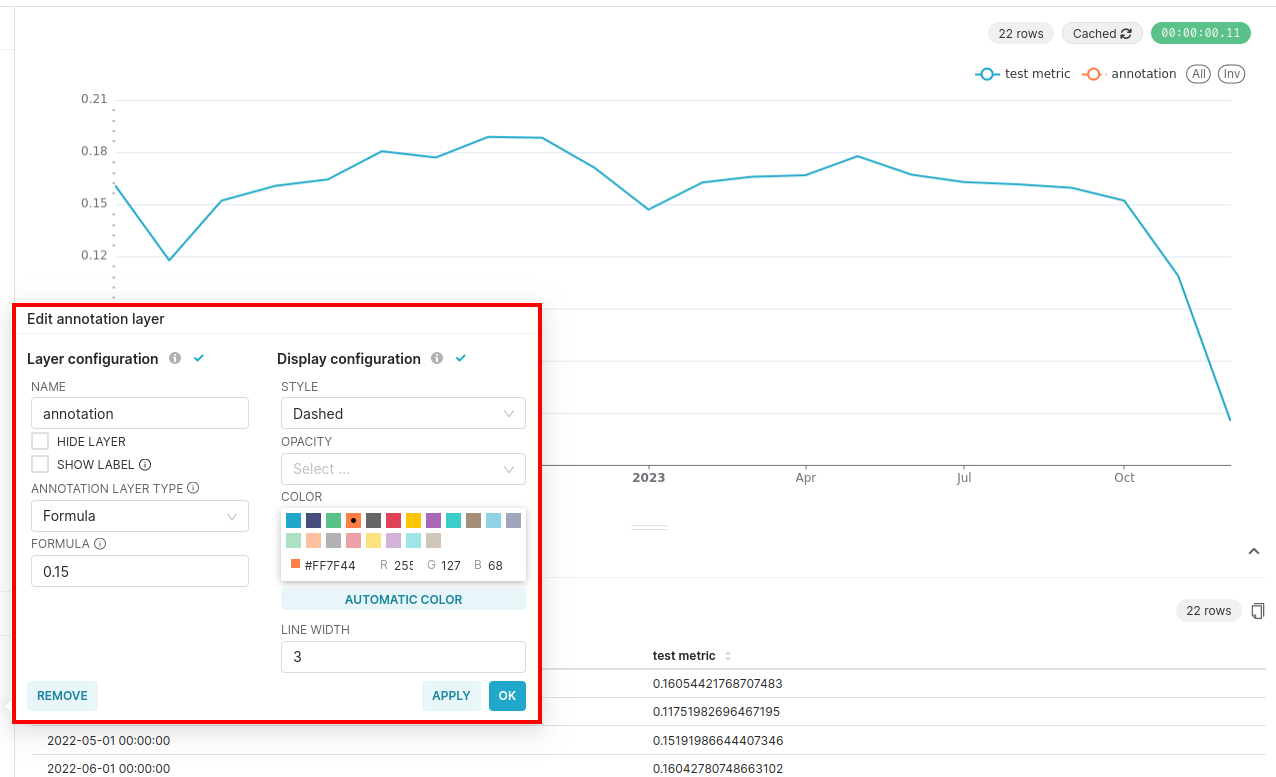Click the Formula field containing 0.15
The width and height of the screenshot is (1276, 777).
click(140, 571)
